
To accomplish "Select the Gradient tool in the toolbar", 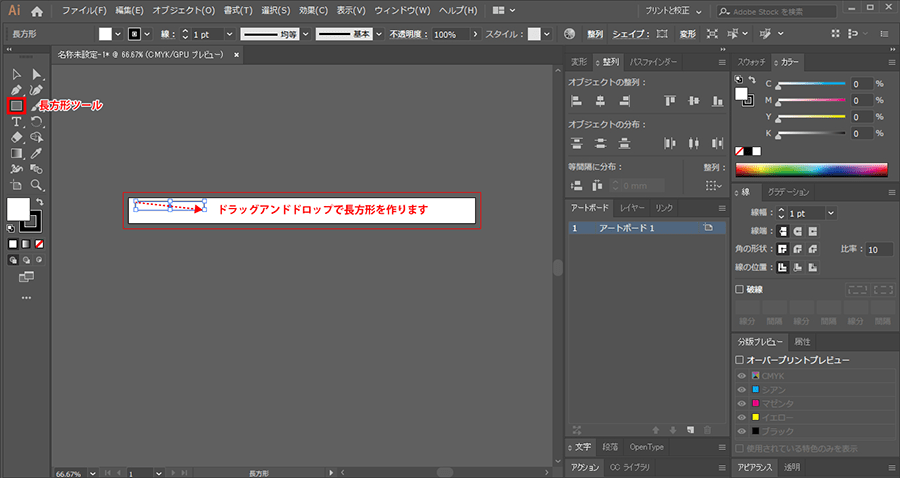I will (17, 153).
